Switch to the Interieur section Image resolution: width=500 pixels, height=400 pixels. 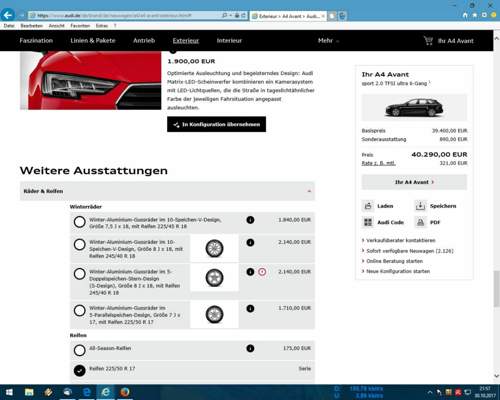coord(229,41)
